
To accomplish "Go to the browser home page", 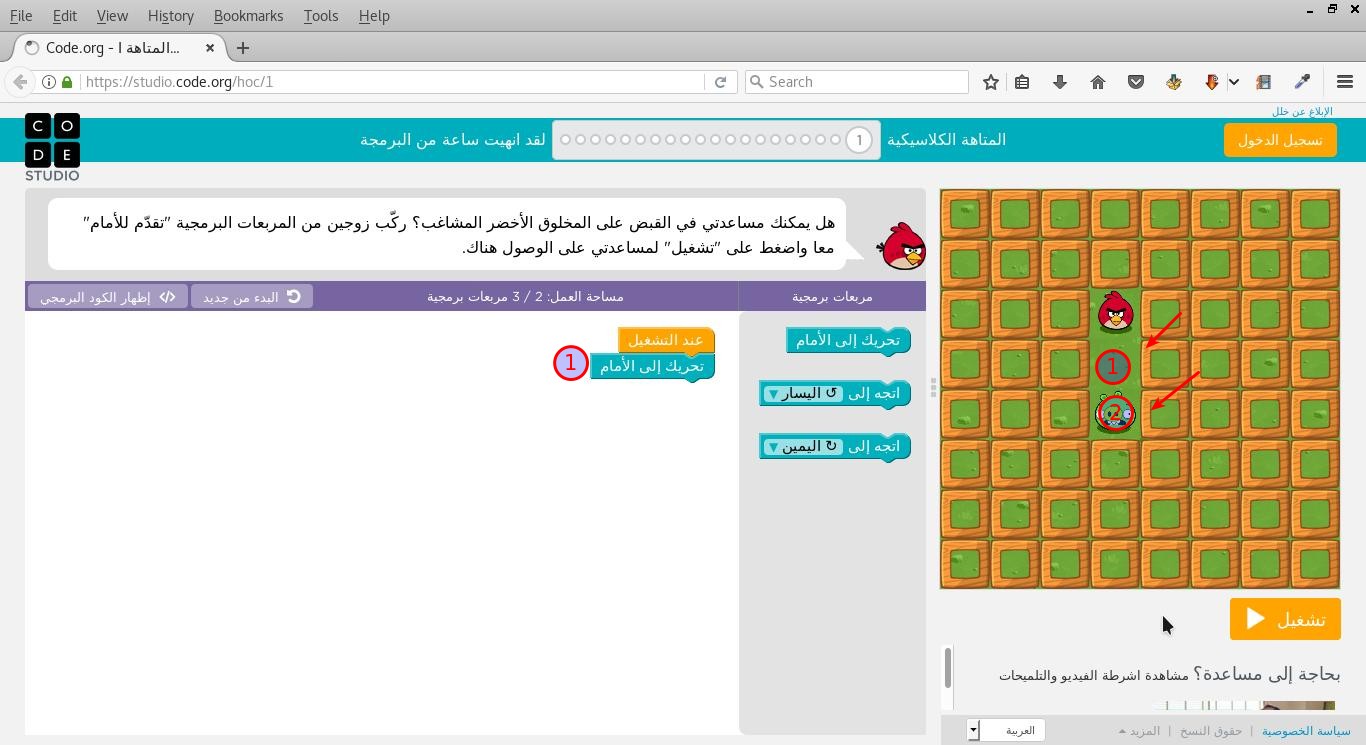I will click(x=1098, y=82).
